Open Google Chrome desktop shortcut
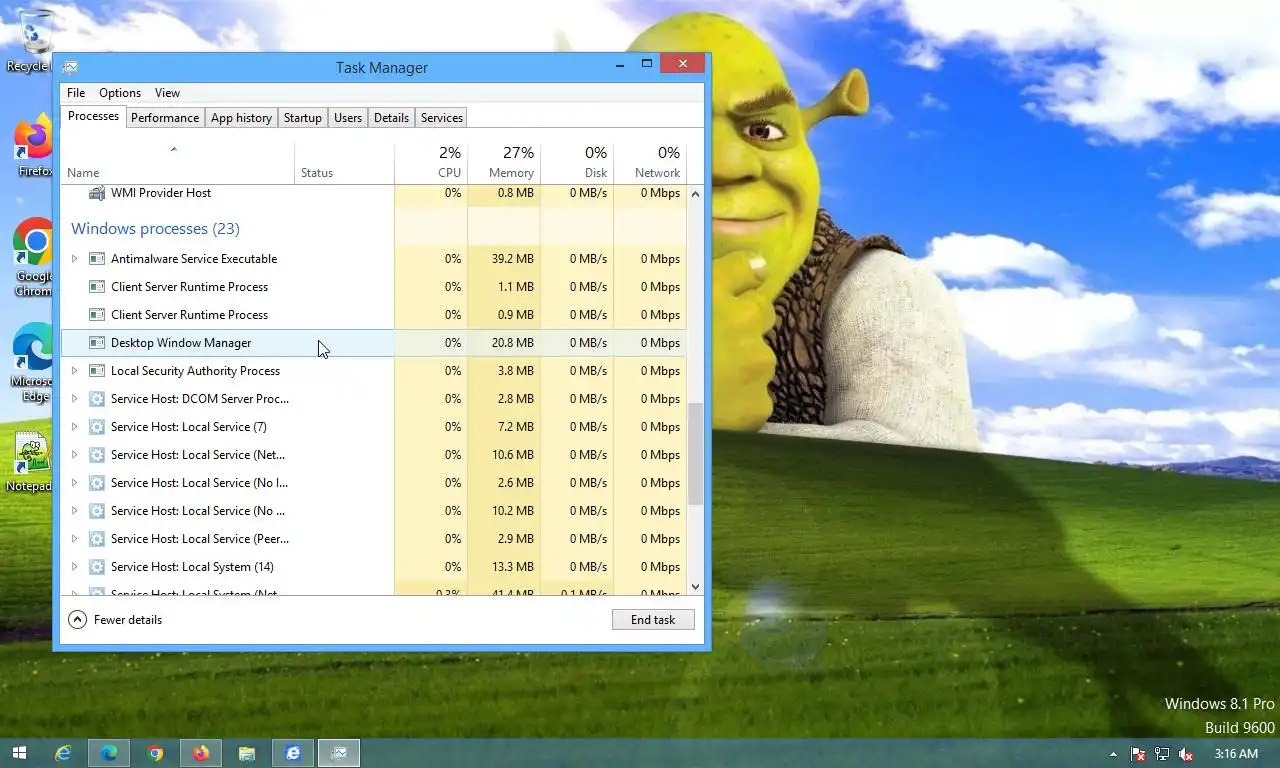Image resolution: width=1280 pixels, height=768 pixels. [32, 256]
